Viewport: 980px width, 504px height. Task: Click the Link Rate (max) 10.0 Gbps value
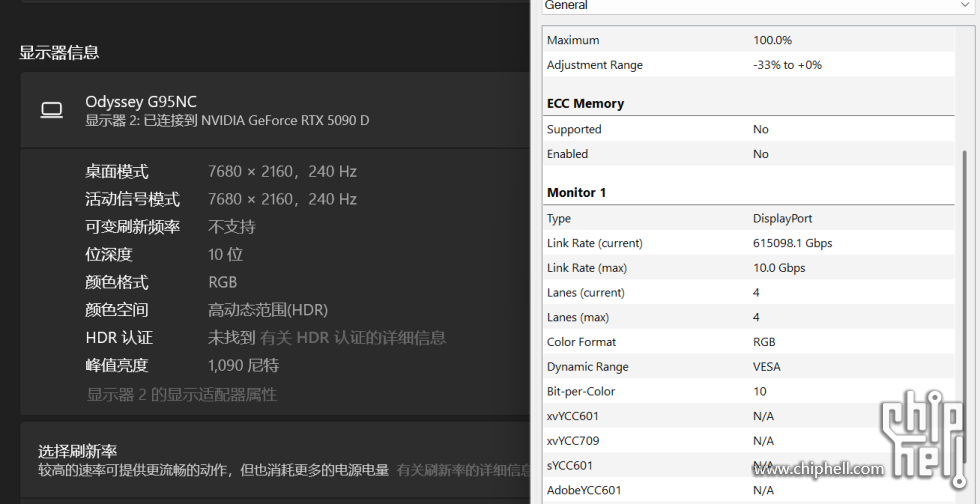779,268
